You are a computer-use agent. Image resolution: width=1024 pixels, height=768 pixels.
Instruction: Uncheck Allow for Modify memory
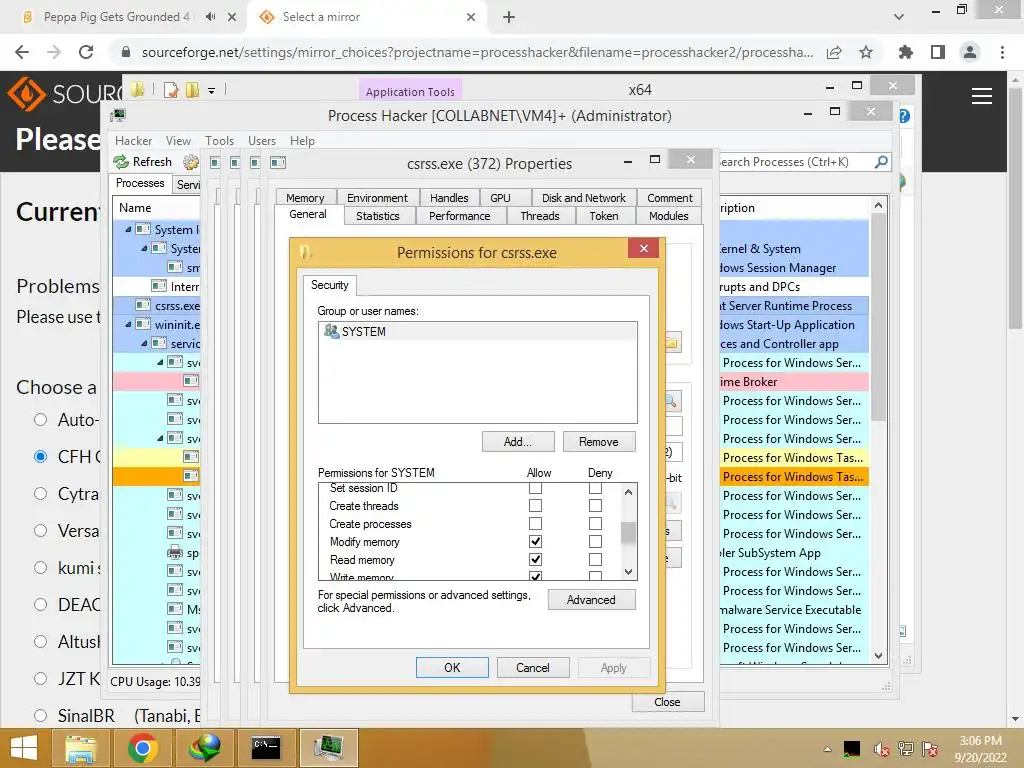click(535, 541)
